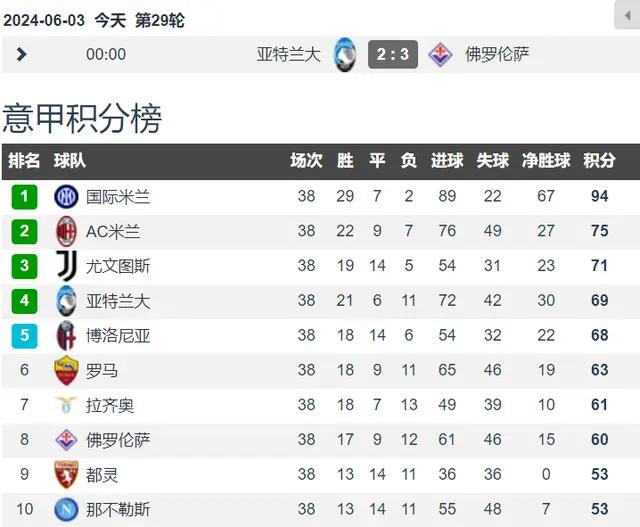Sort the table by the 进球 column

coord(447,160)
